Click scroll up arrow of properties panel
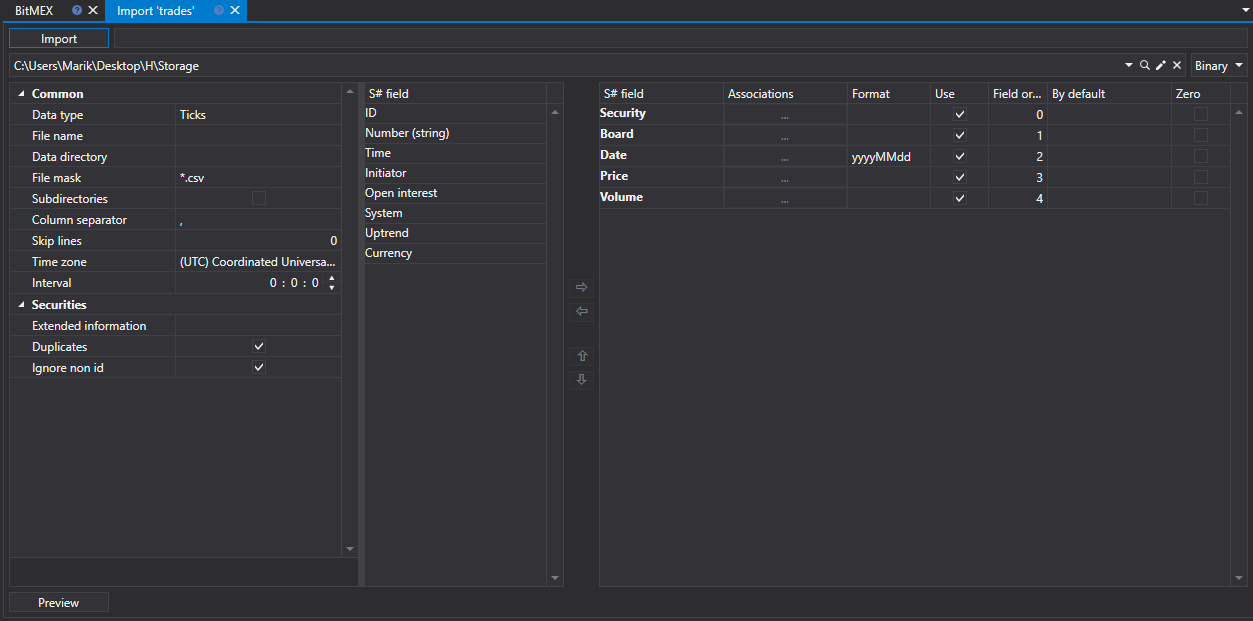 click(349, 91)
